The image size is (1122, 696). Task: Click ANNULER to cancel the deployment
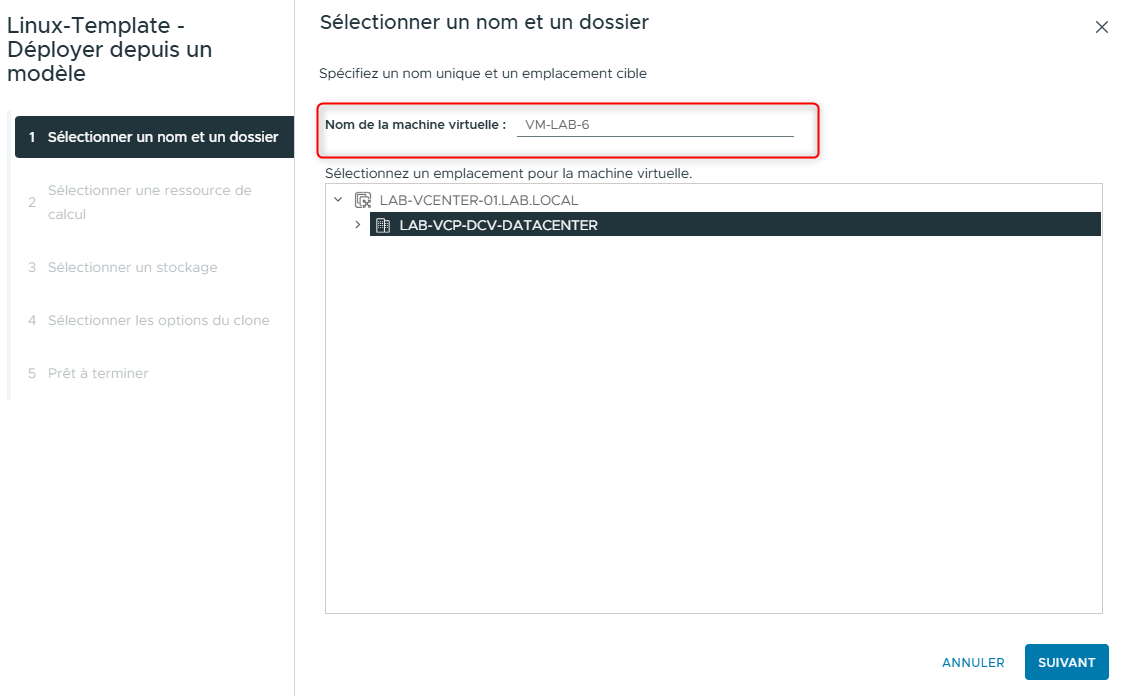[x=973, y=662]
